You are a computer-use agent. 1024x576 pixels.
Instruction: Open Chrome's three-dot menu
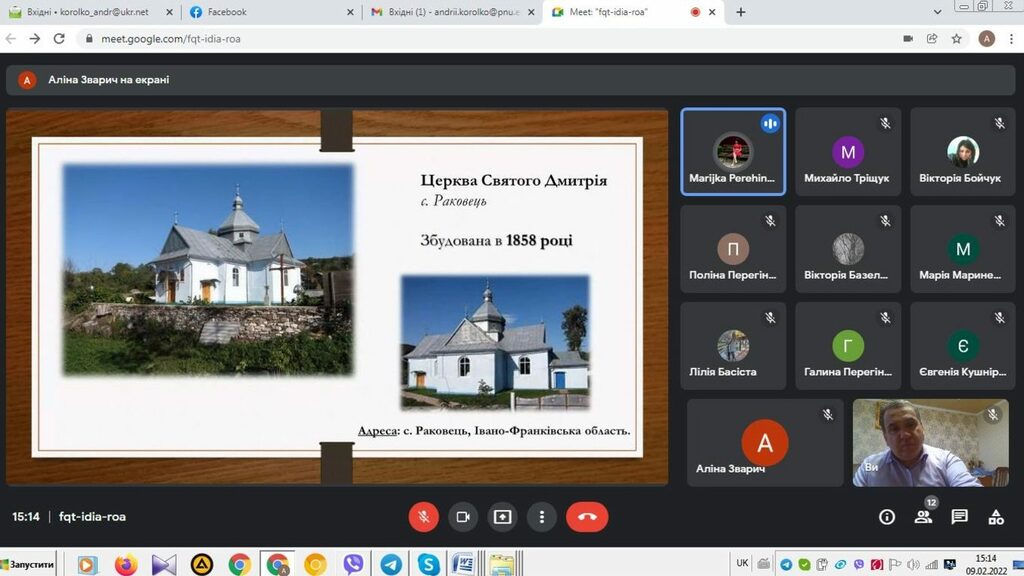(x=1010, y=39)
